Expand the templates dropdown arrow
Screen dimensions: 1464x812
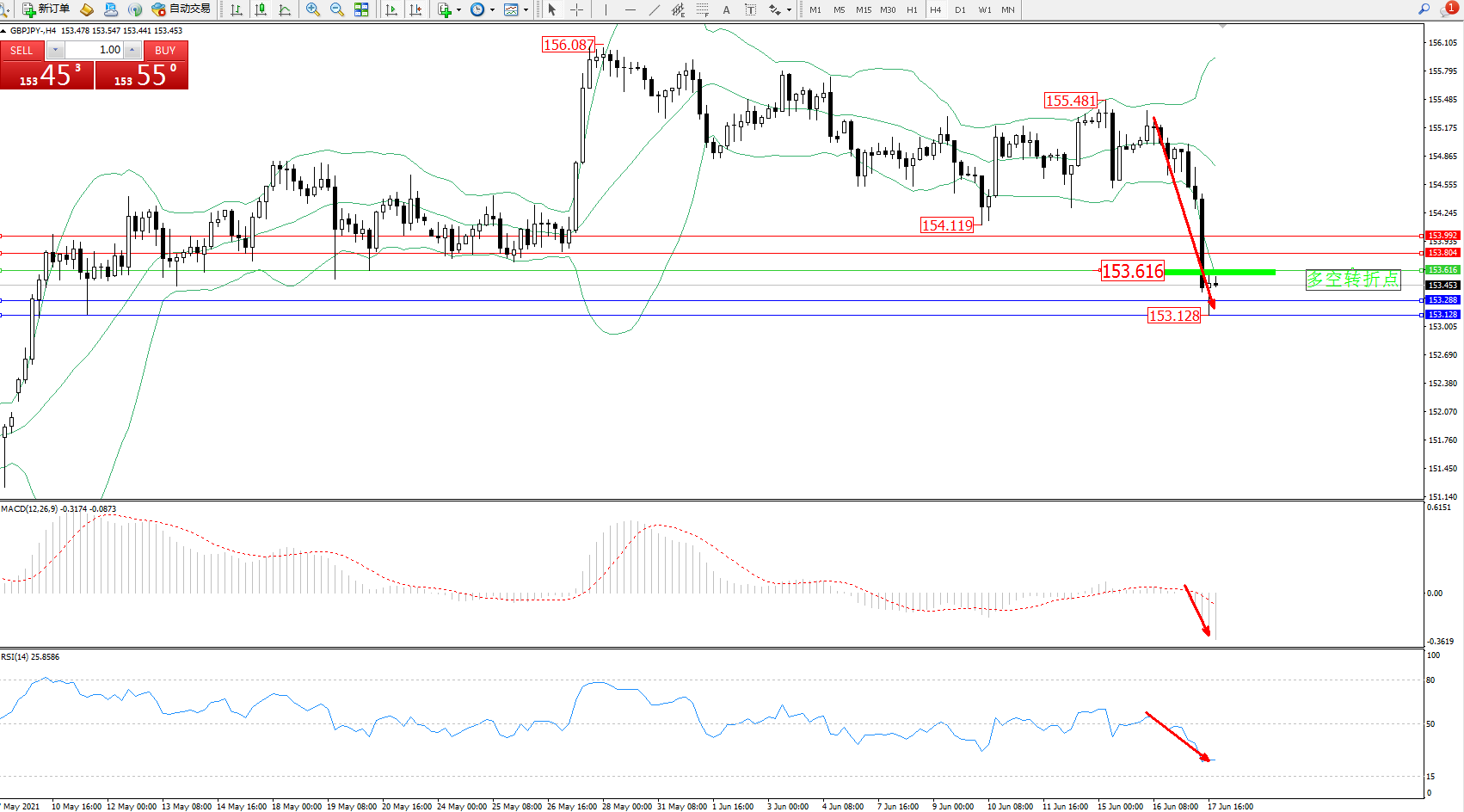pos(526,10)
